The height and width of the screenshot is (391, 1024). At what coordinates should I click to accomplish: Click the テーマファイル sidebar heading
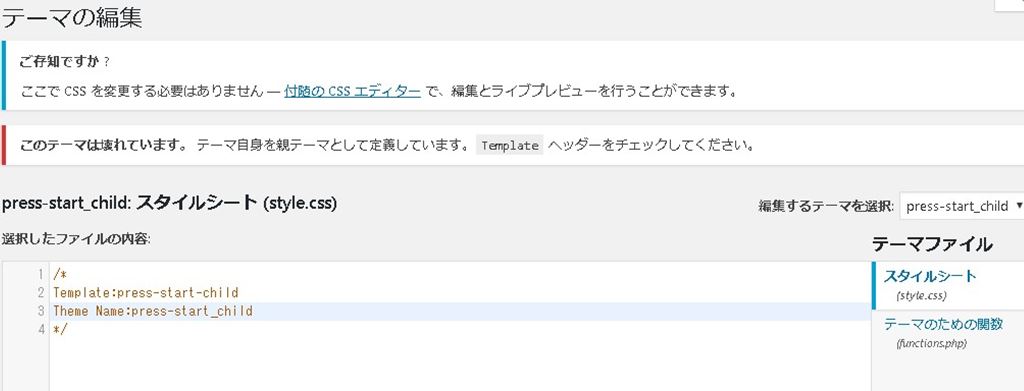pos(932,244)
